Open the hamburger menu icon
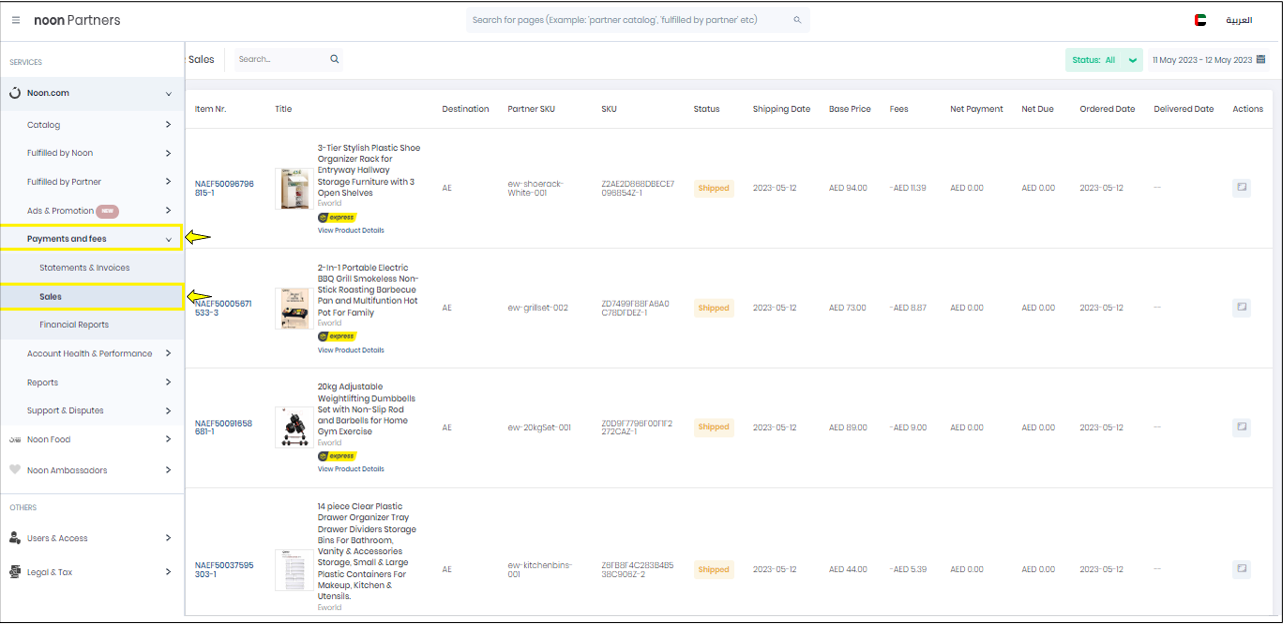Image resolution: width=1286 pixels, height=626 pixels. pyautogui.click(x=16, y=20)
